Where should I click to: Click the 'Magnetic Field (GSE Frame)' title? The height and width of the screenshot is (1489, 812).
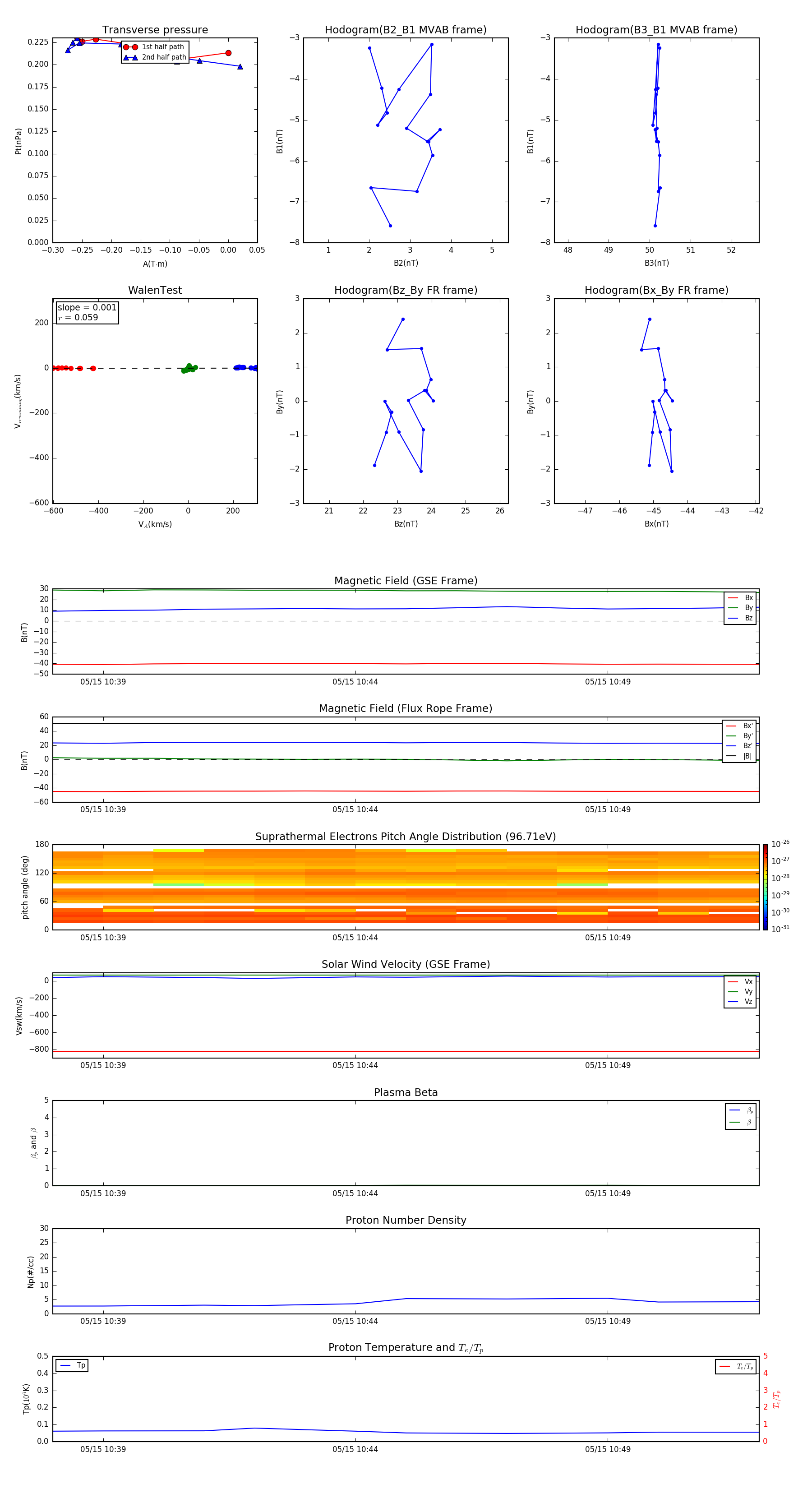coord(406,581)
